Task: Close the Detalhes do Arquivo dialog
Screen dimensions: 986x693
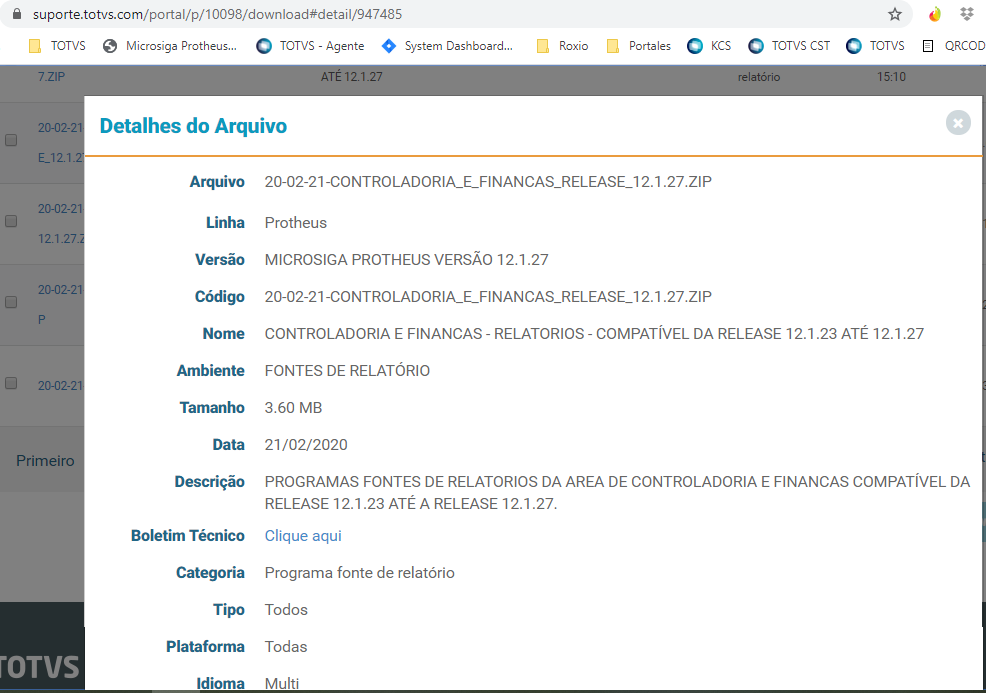Action: point(958,123)
